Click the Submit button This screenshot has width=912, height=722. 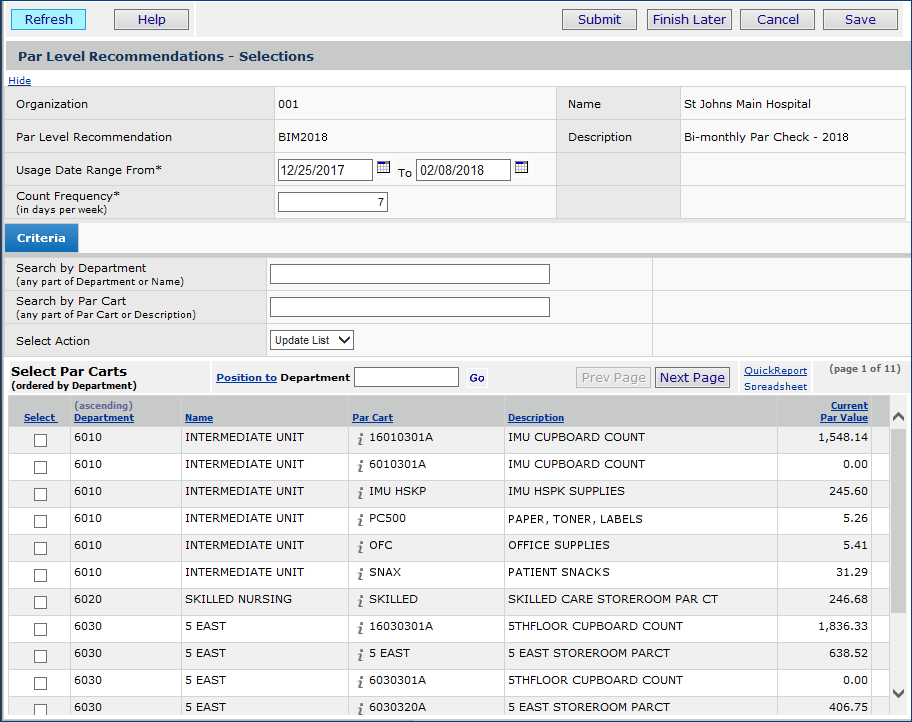click(599, 20)
